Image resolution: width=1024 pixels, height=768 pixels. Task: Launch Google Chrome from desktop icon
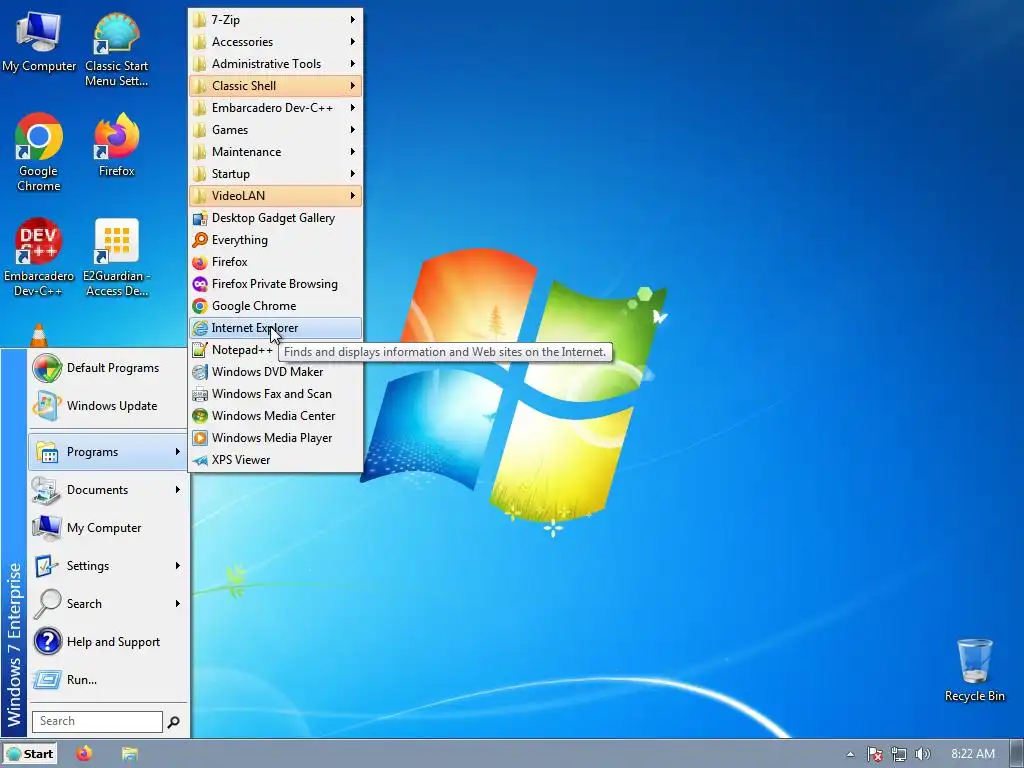(39, 152)
